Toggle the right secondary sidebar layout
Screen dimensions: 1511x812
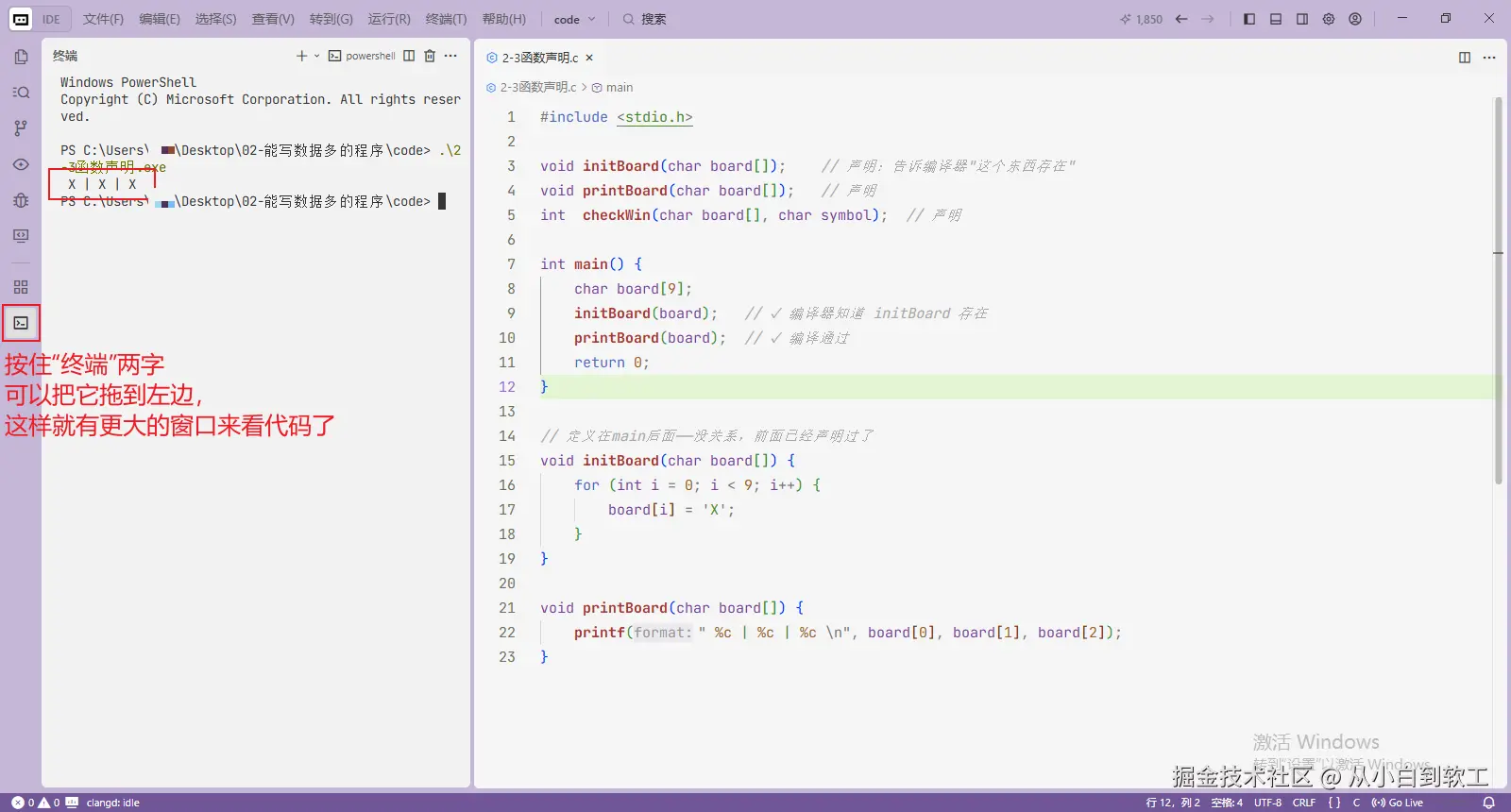coord(1302,19)
